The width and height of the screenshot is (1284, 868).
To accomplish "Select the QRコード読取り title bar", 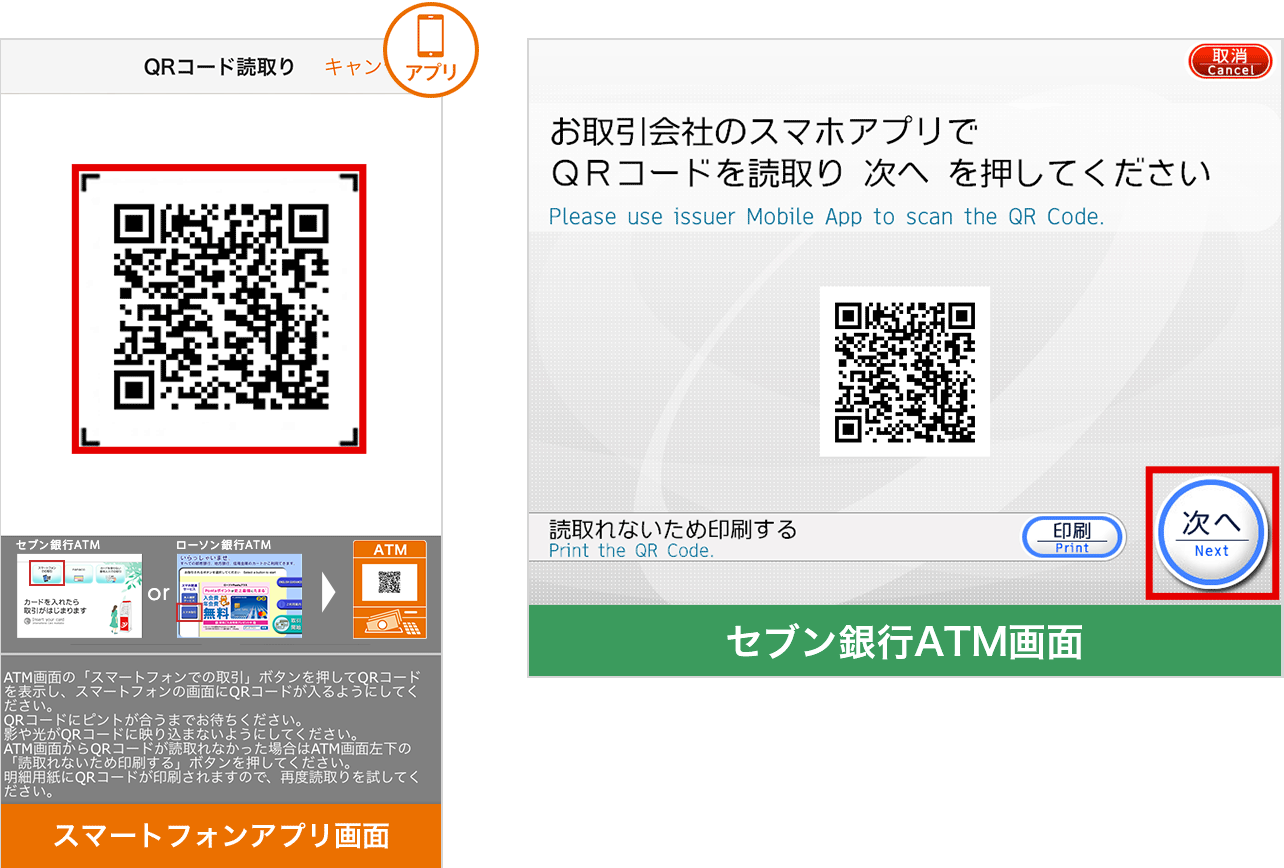I will 216,65.
